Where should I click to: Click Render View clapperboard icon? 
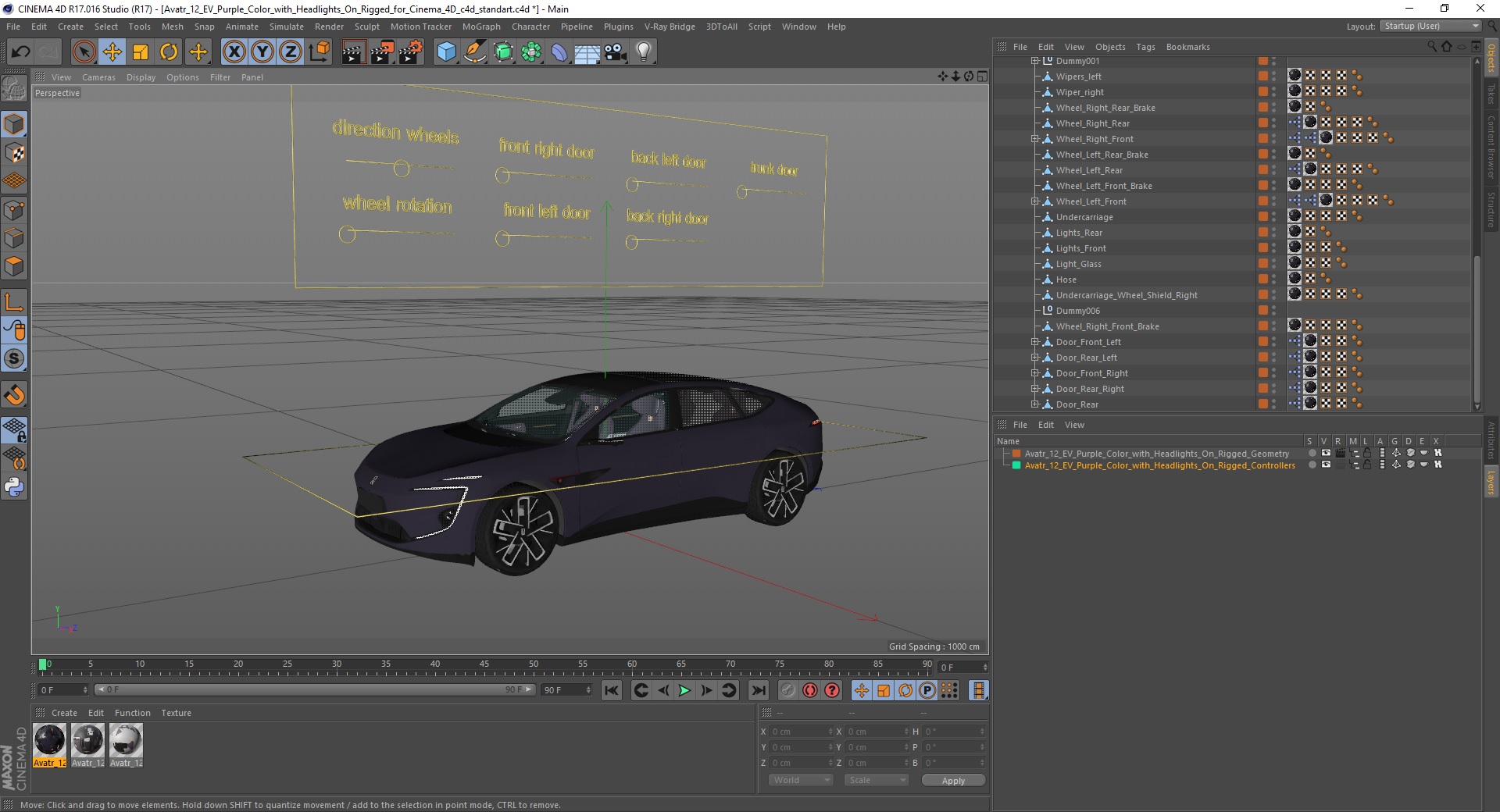[353, 52]
